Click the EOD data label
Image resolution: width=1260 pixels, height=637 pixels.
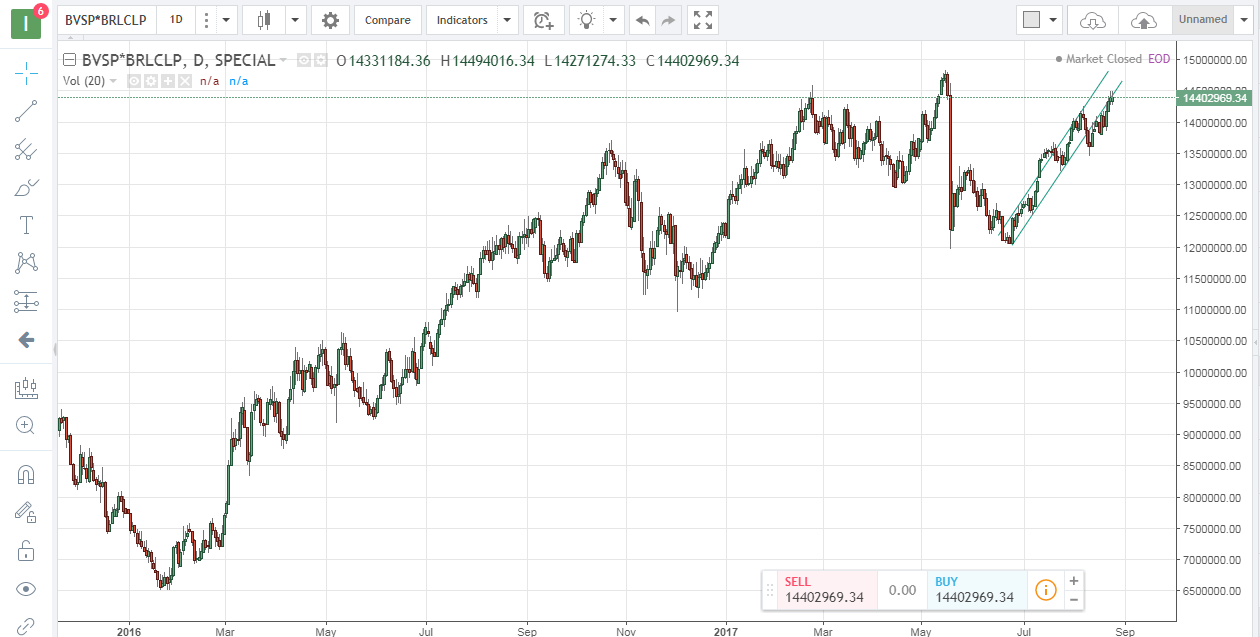click(1159, 59)
